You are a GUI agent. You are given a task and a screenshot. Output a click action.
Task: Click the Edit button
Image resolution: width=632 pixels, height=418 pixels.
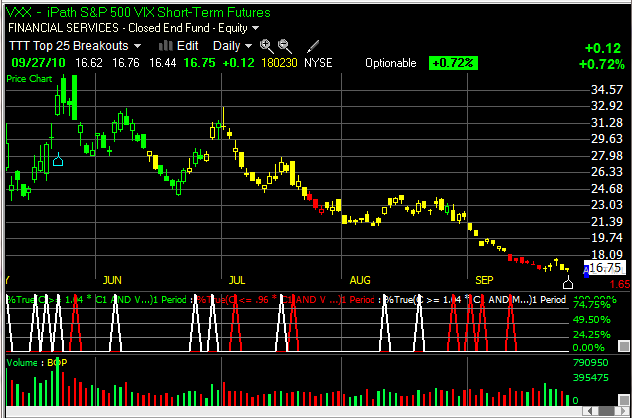(187, 46)
